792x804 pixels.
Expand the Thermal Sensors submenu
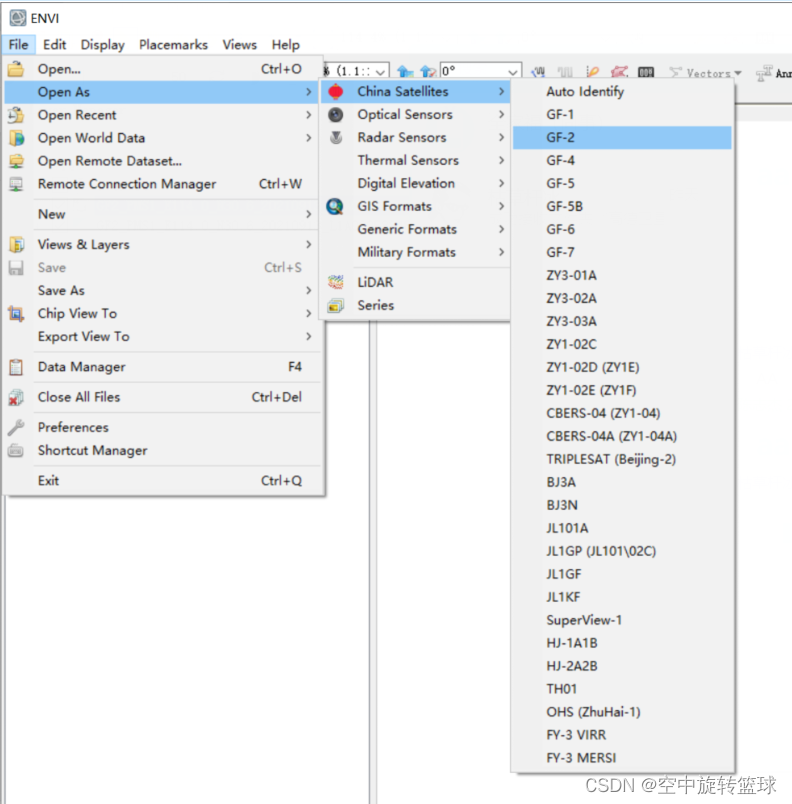[416, 160]
